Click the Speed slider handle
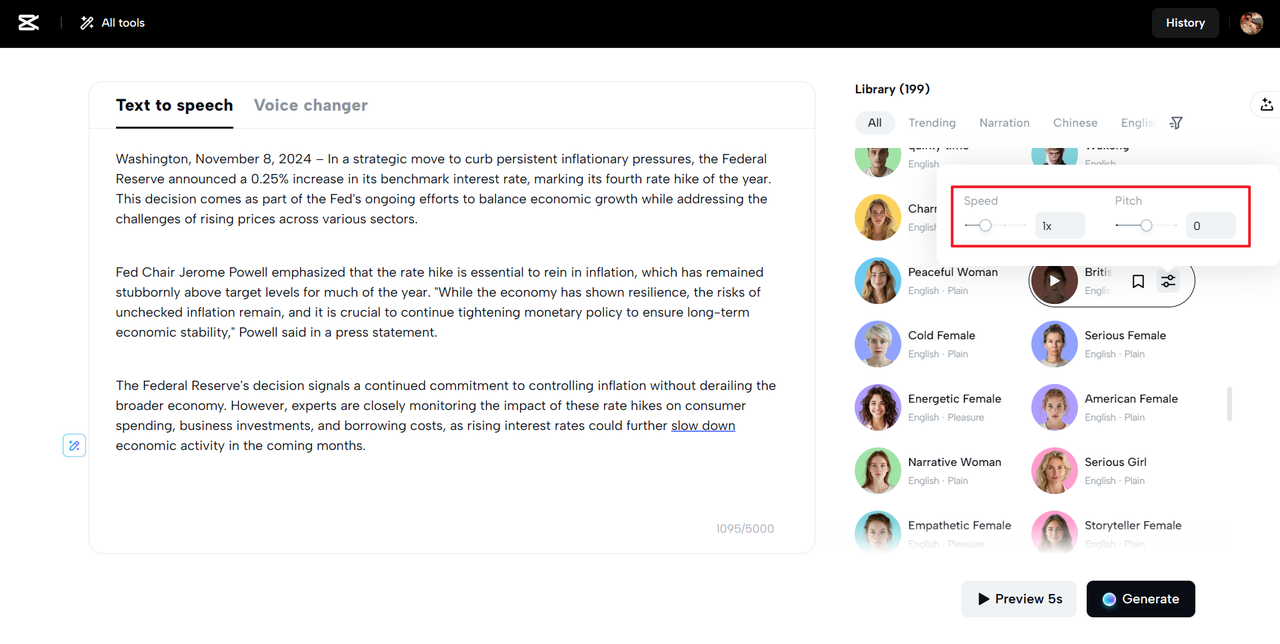The height and width of the screenshot is (644, 1280). (x=985, y=226)
